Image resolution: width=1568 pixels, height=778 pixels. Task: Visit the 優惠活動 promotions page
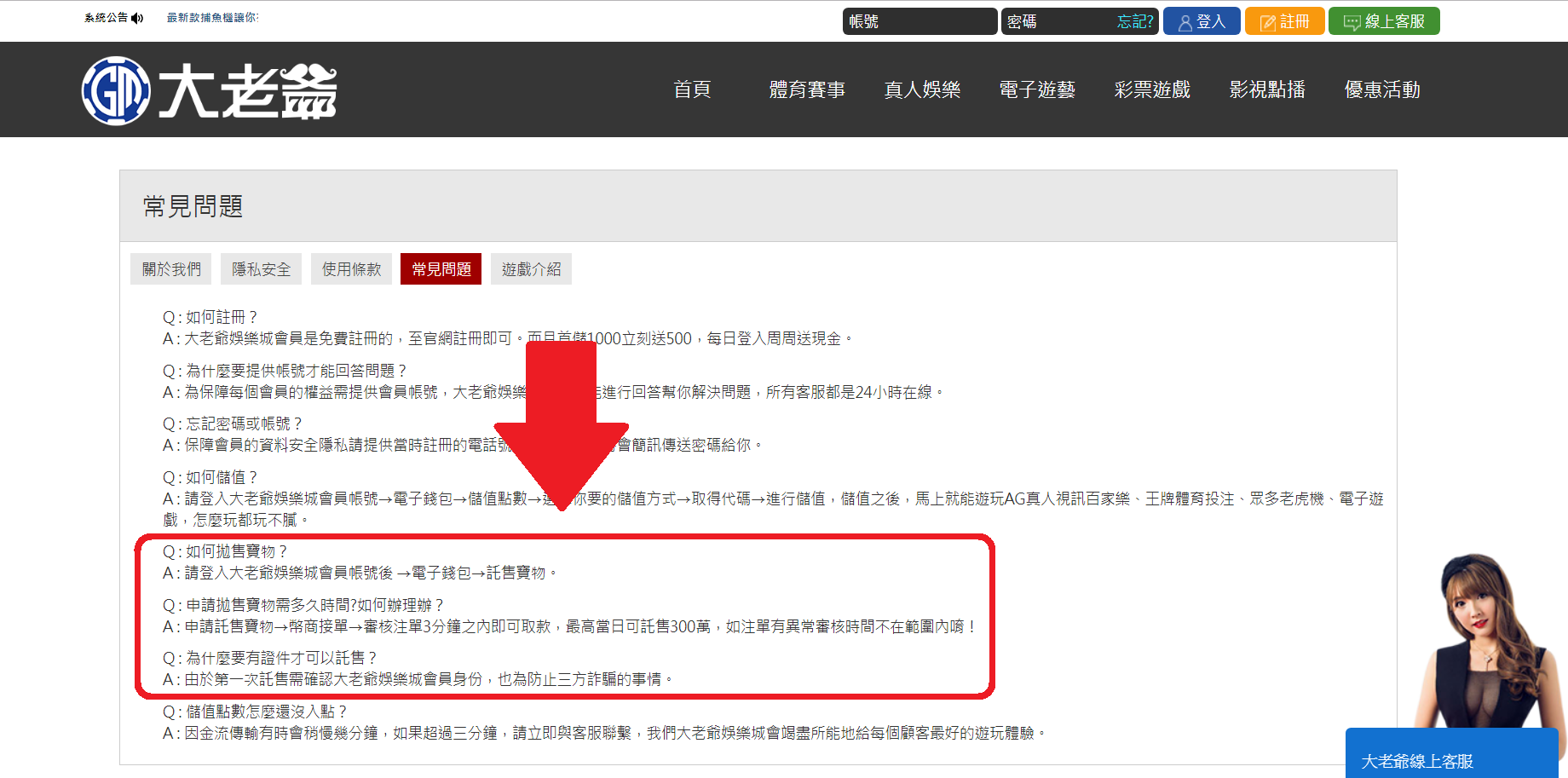(1382, 89)
